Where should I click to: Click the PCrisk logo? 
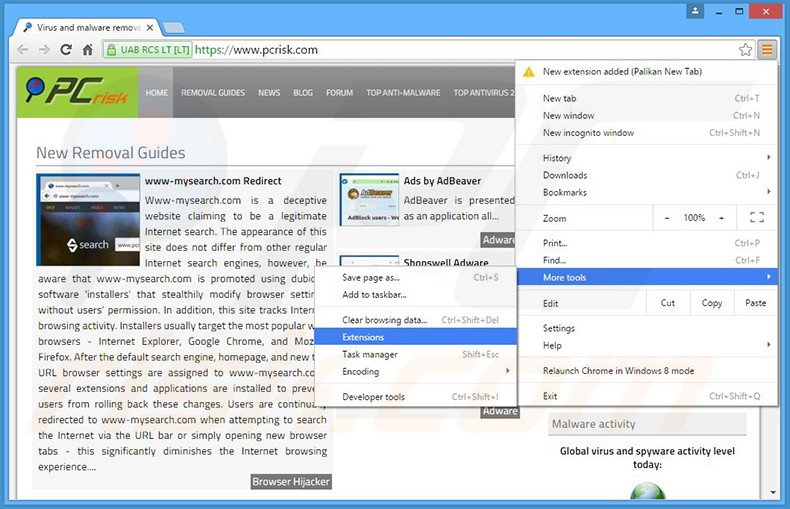[x=77, y=92]
